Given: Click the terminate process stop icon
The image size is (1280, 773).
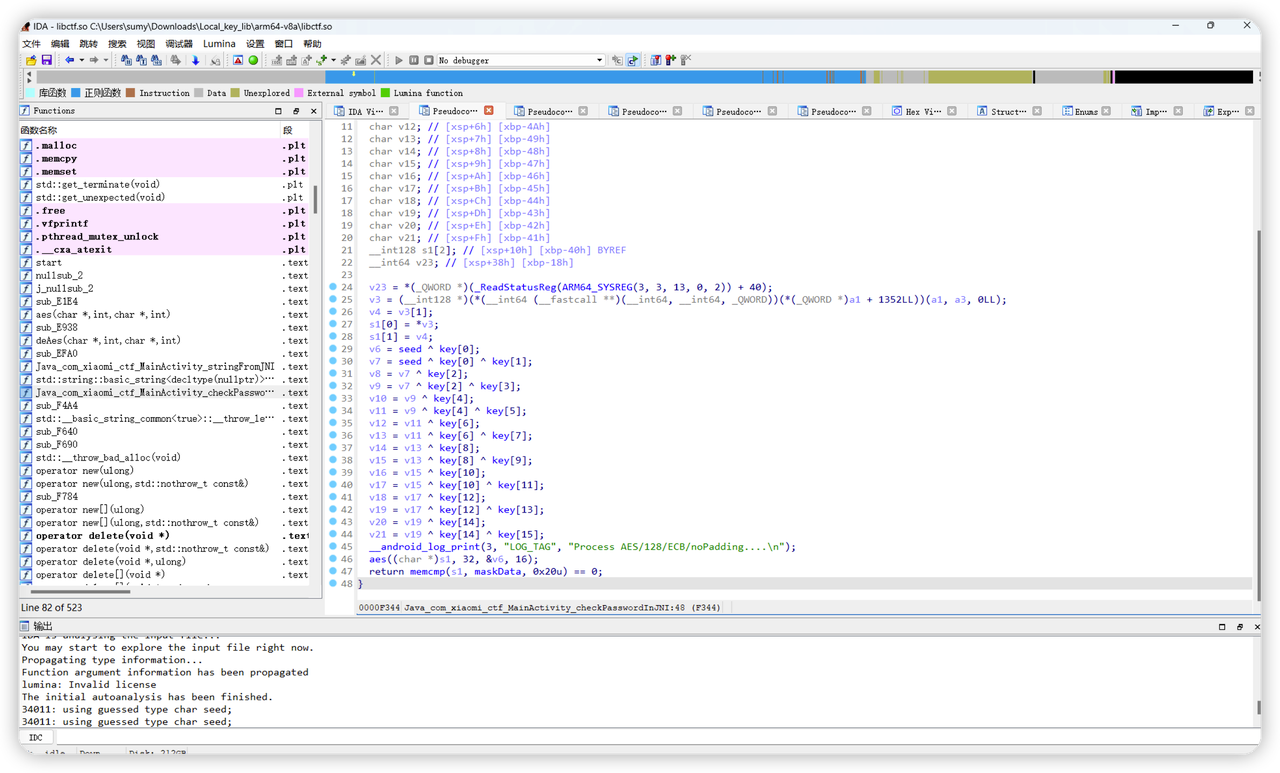Looking at the screenshot, I should coord(428,60).
